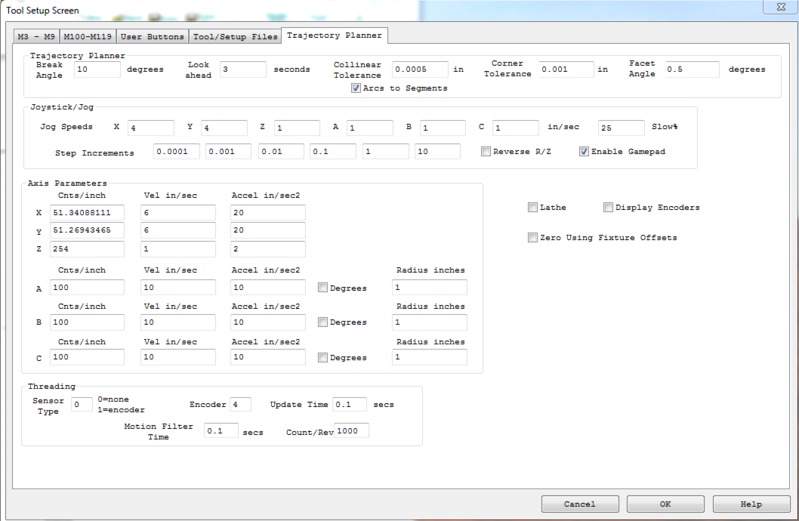Open Help for this dialog
The width and height of the screenshot is (799, 521).
tap(751, 503)
